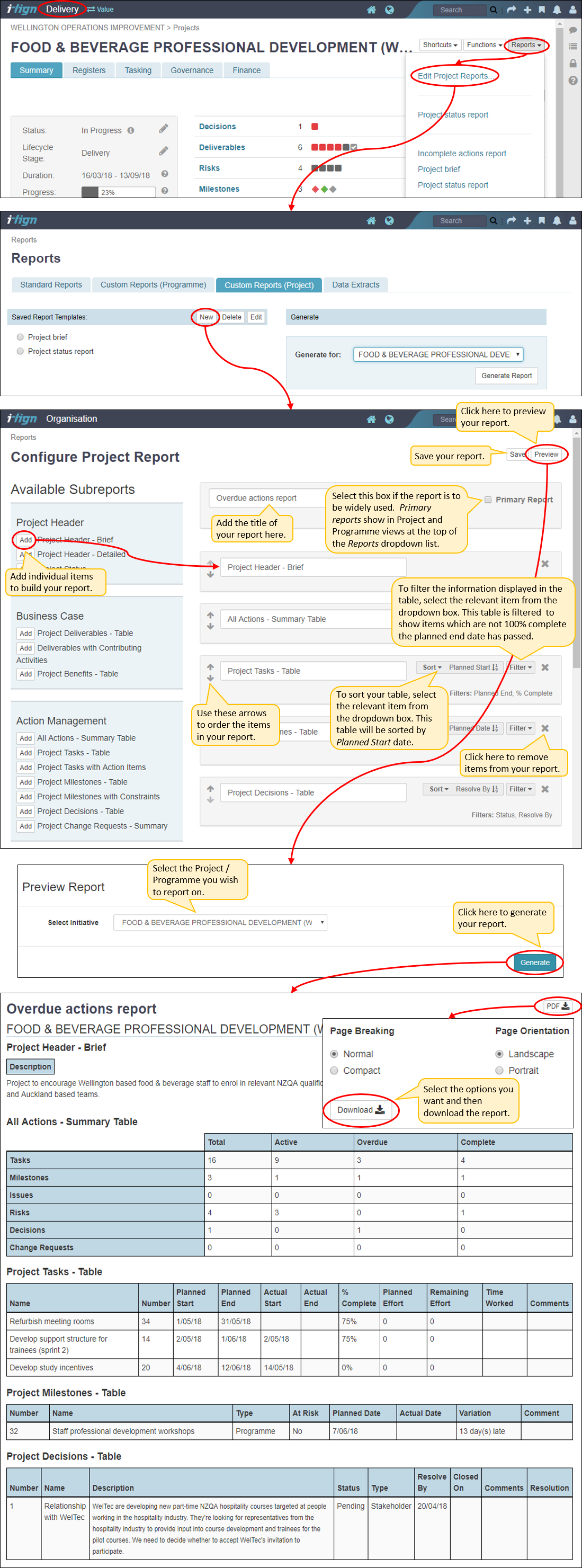This screenshot has width=582, height=1568.
Task: Click the bookmark icon in the project page header
Action: pos(542,10)
